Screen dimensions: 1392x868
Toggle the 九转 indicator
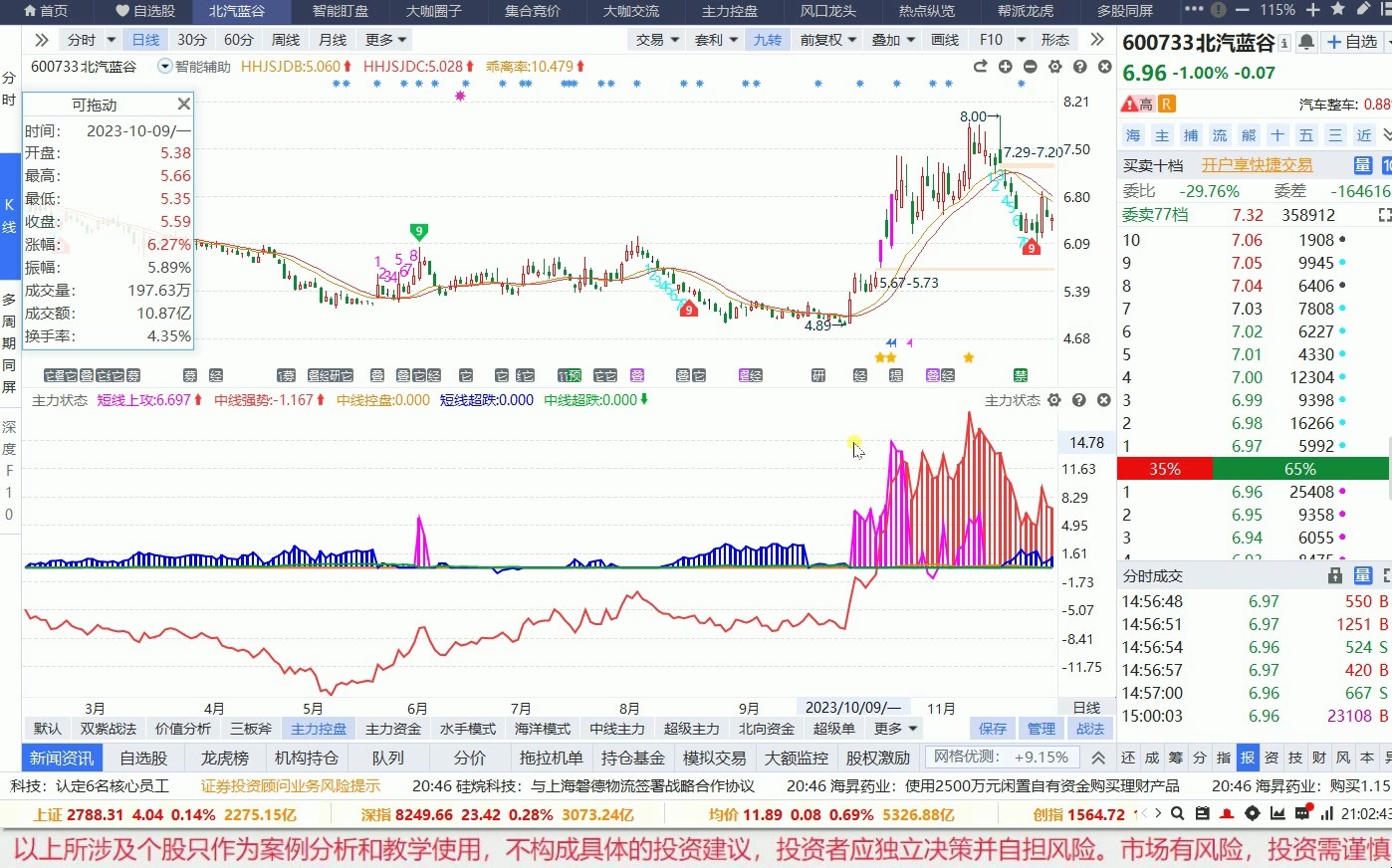(x=768, y=40)
